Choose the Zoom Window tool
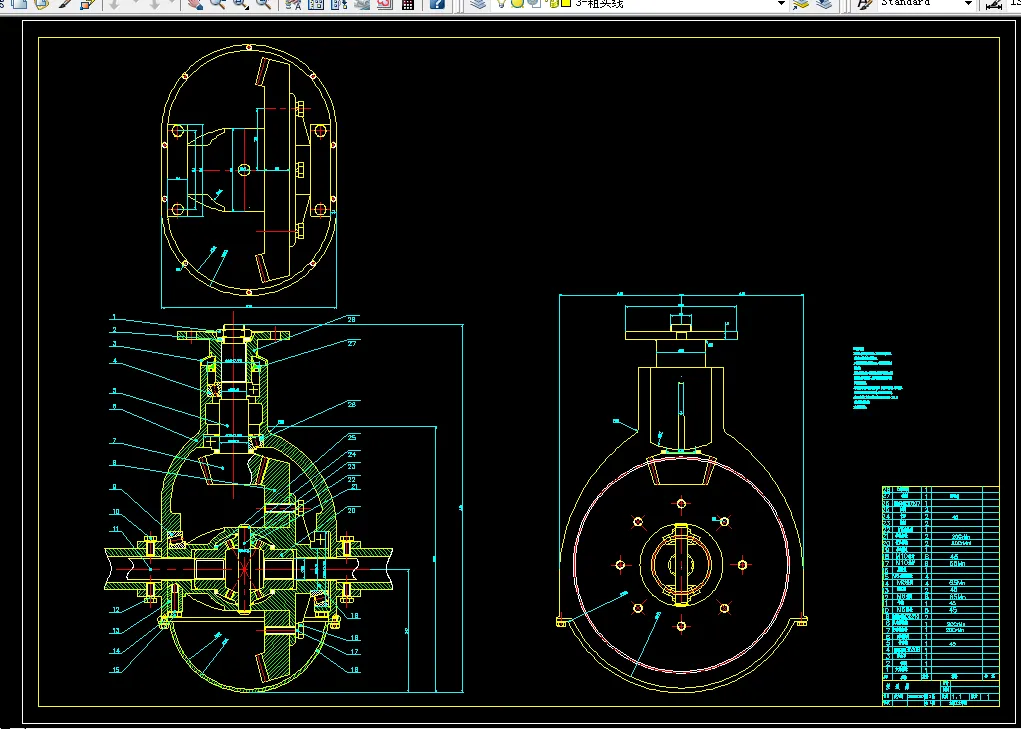Viewport: 1021px width, 729px height. pyautogui.click(x=240, y=3)
